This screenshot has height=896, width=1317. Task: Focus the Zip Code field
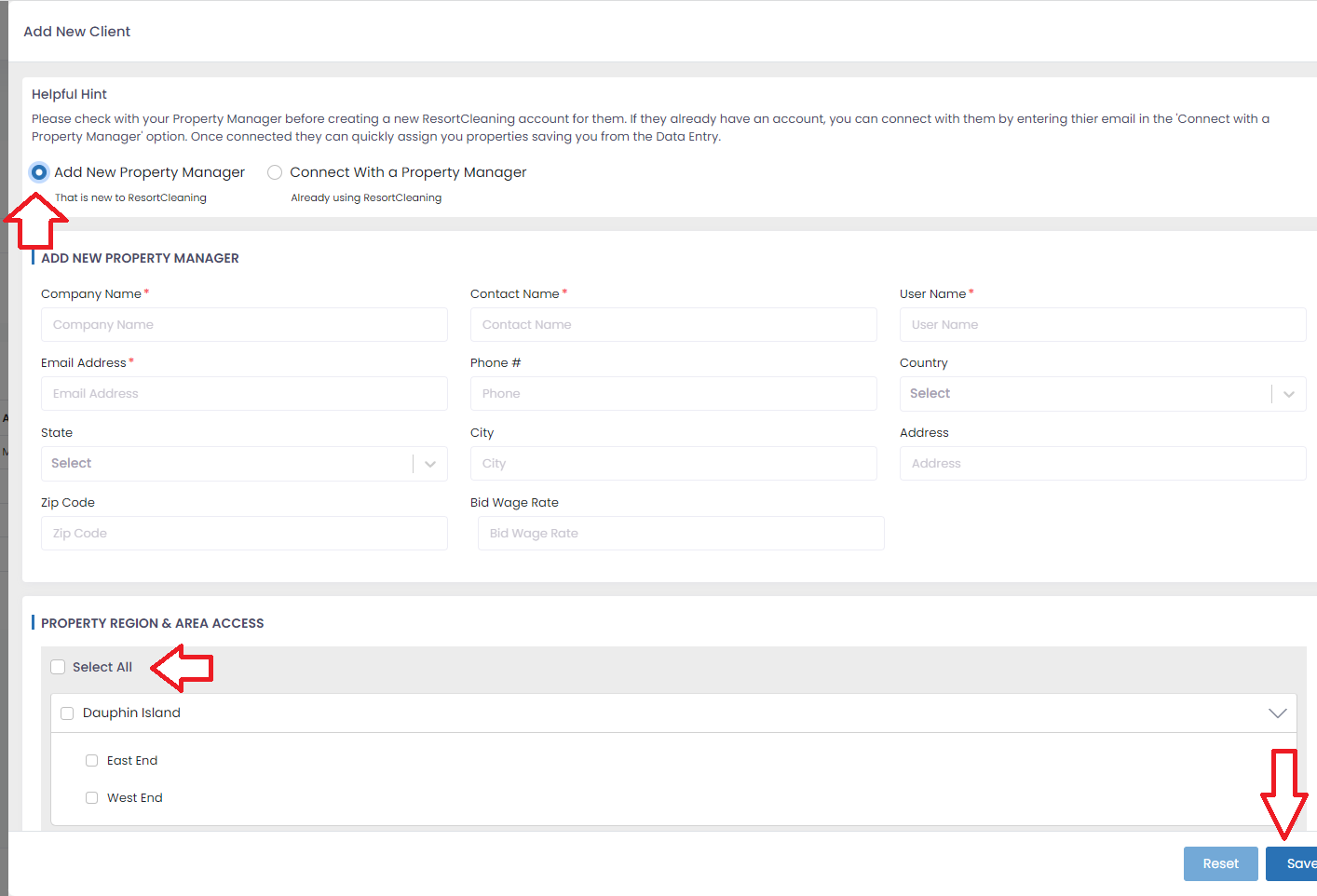(244, 534)
